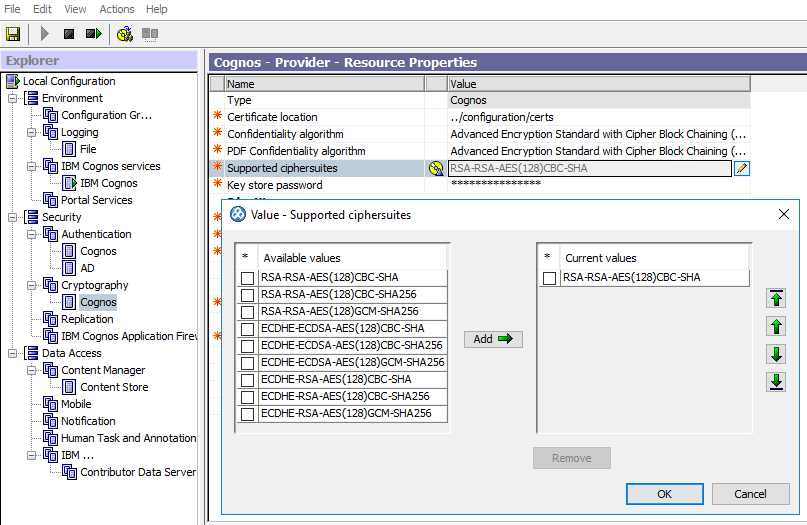Click the Local Configuration root icon
The image size is (807, 525).
coord(13,81)
